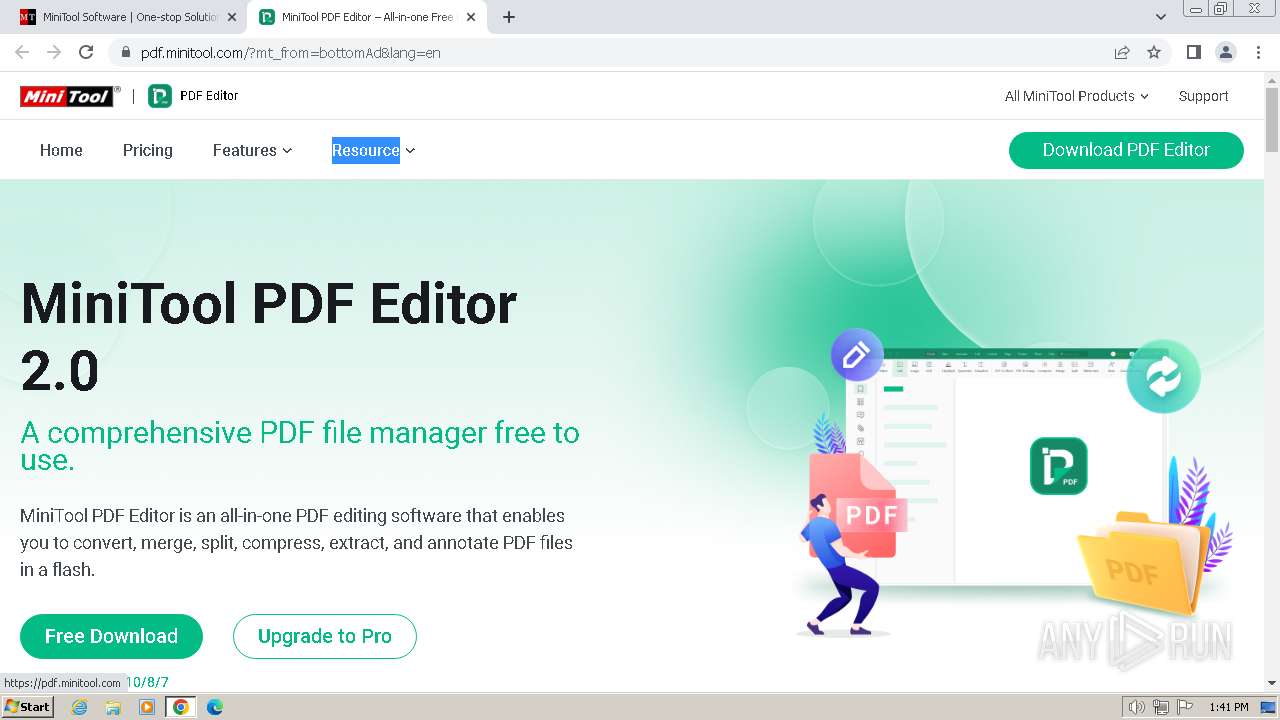Open the Chrome profile avatar
This screenshot has width=1280, height=720.
coord(1226,52)
